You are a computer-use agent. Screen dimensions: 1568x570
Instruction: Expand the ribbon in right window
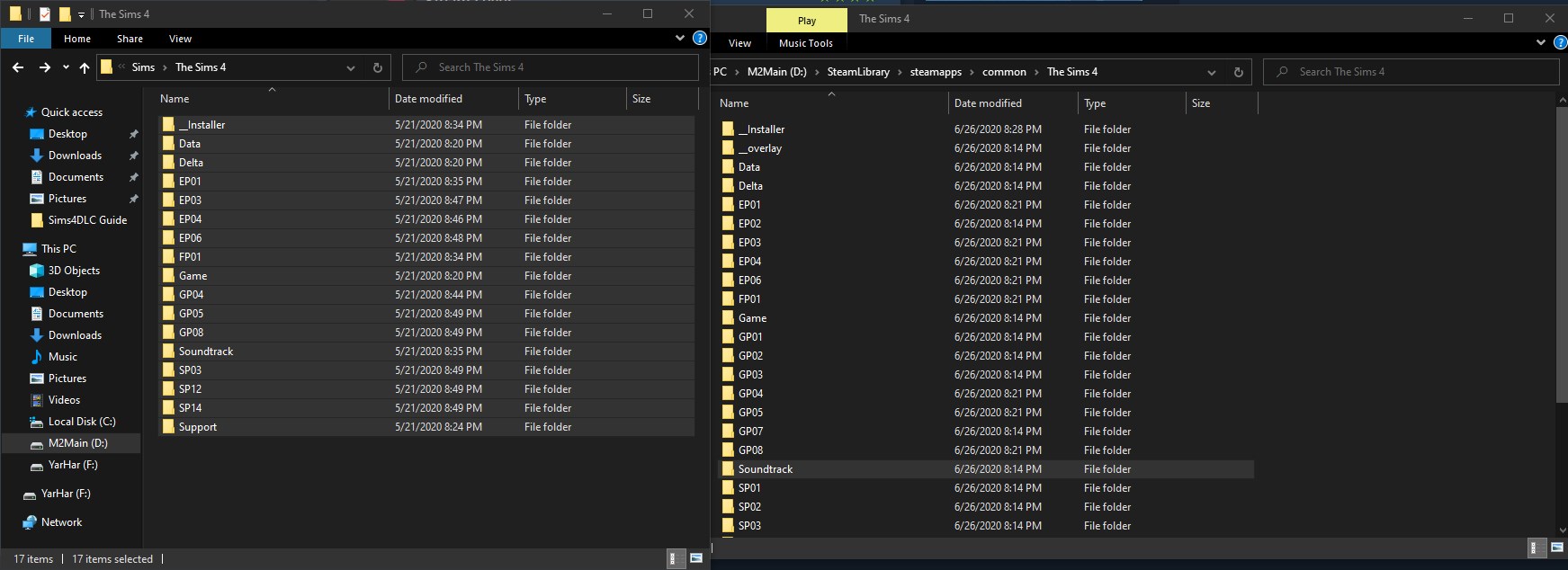tap(1541, 42)
